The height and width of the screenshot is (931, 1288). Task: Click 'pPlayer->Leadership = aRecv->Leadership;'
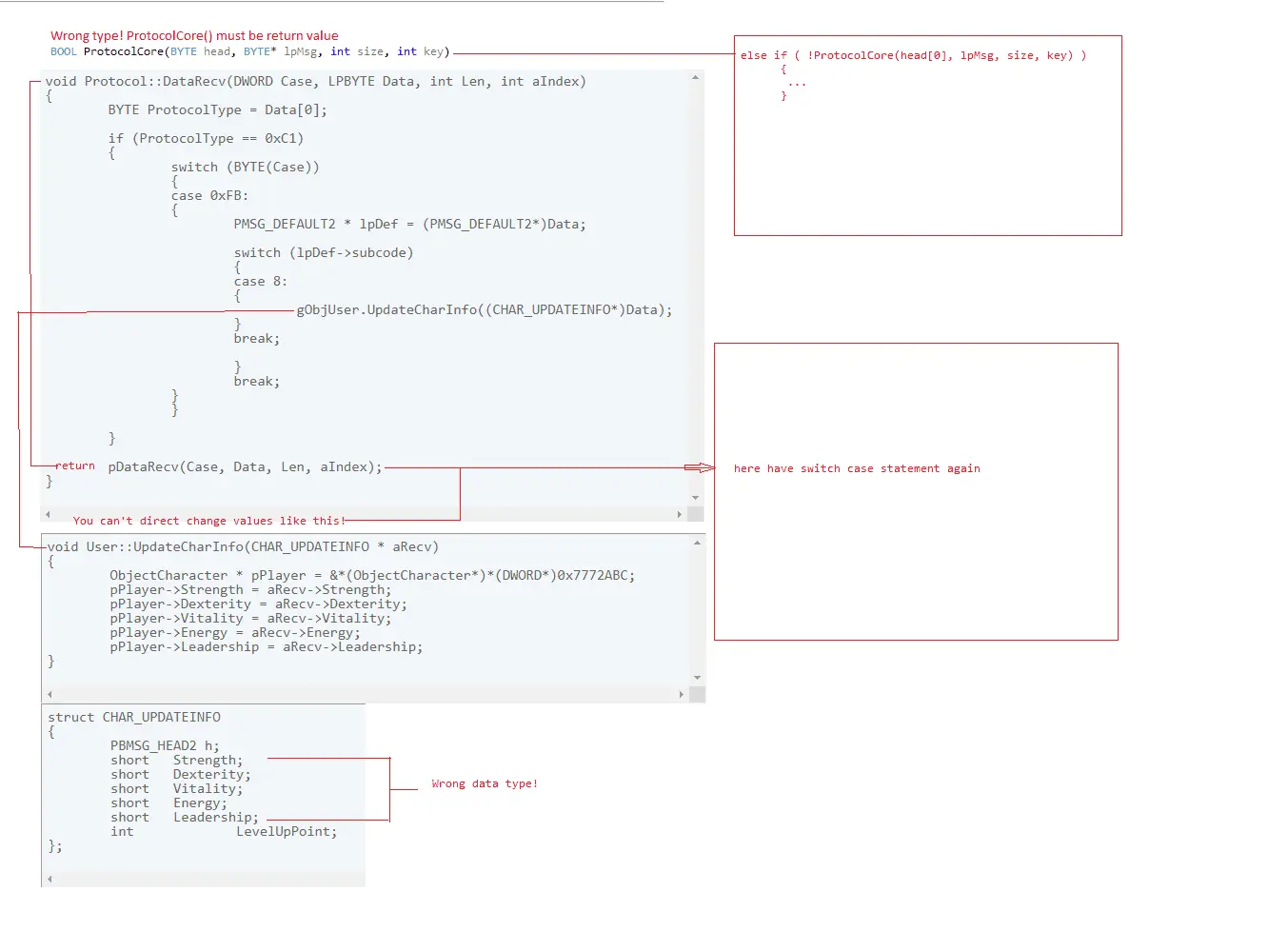click(267, 647)
